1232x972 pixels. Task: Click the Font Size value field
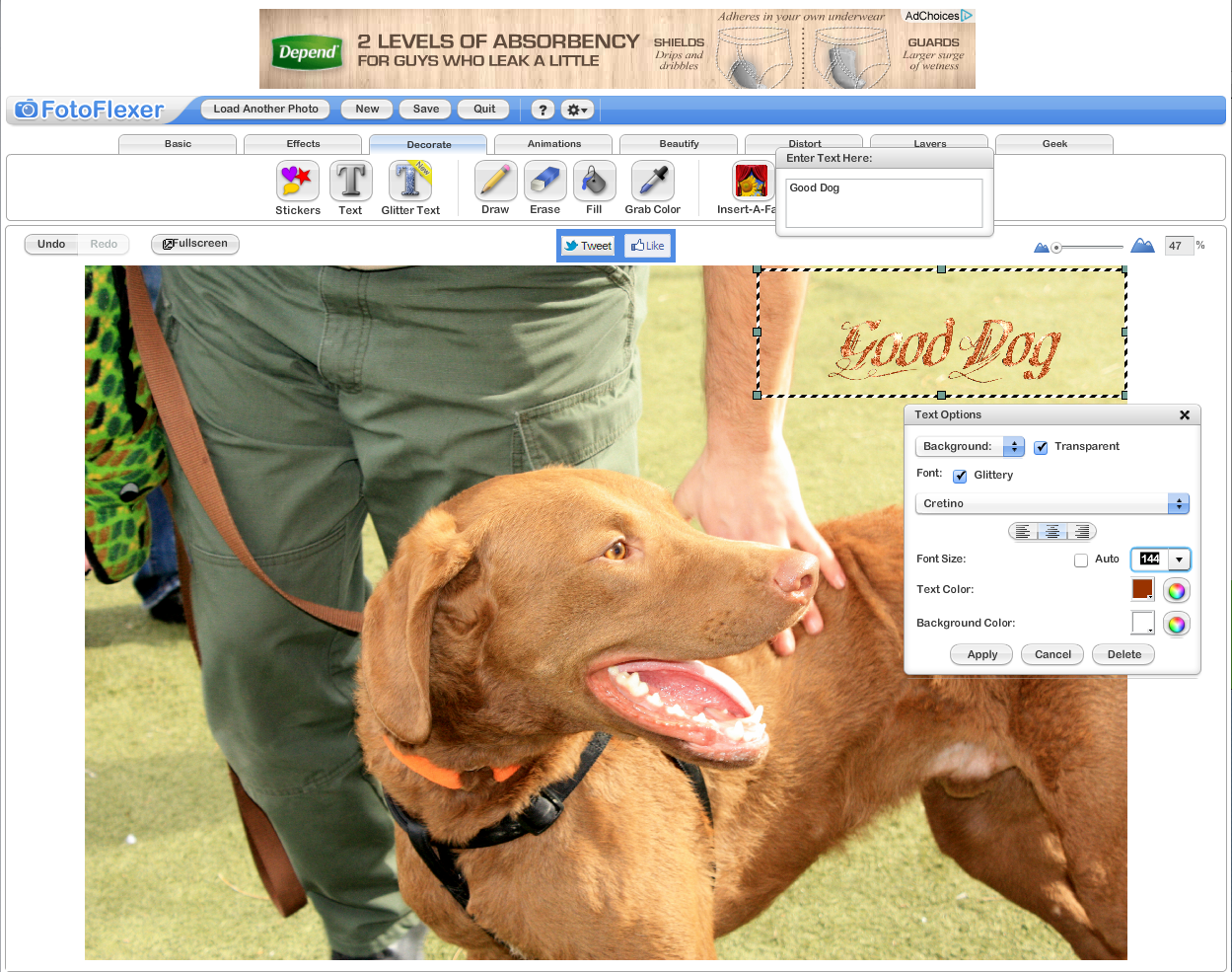point(1150,560)
